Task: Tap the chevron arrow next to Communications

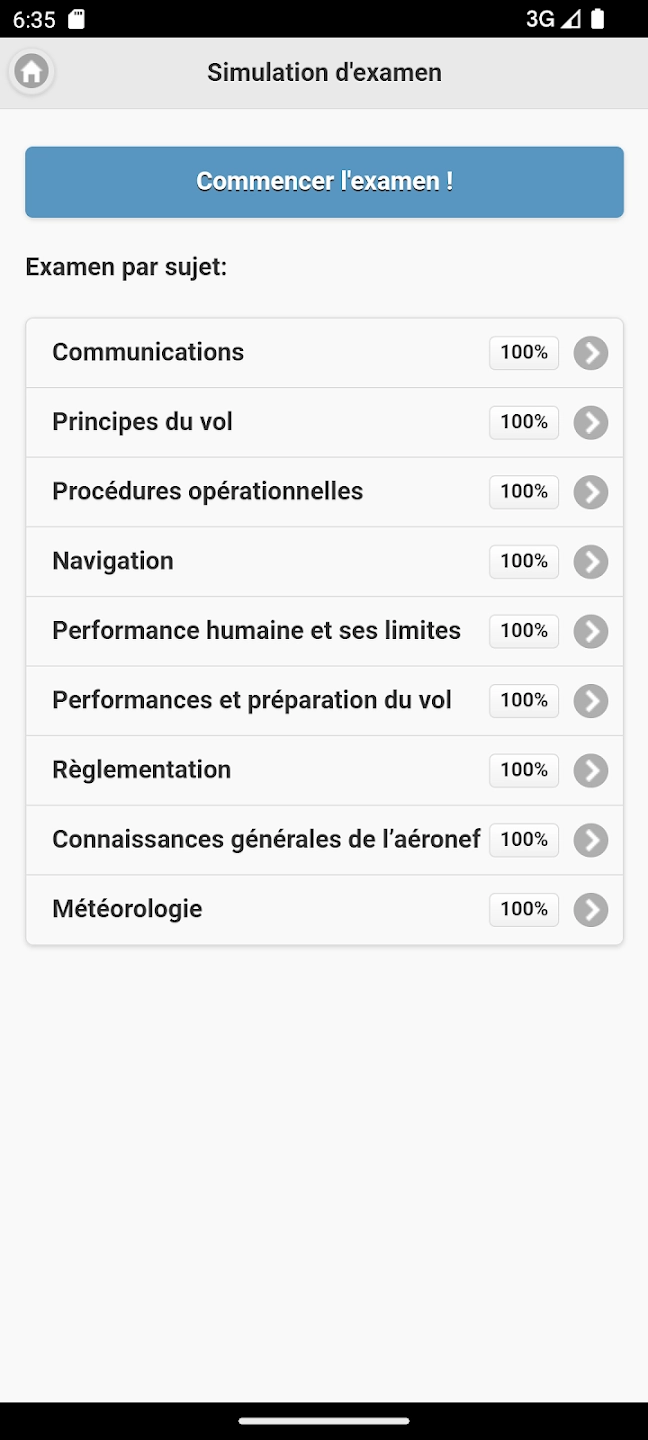Action: [591, 352]
